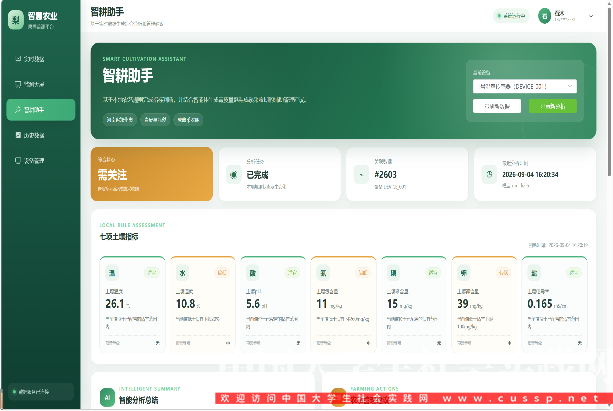This screenshot has width=613, height=411.
Task: Click the middle tag pill in hero banner
Action: point(156,120)
